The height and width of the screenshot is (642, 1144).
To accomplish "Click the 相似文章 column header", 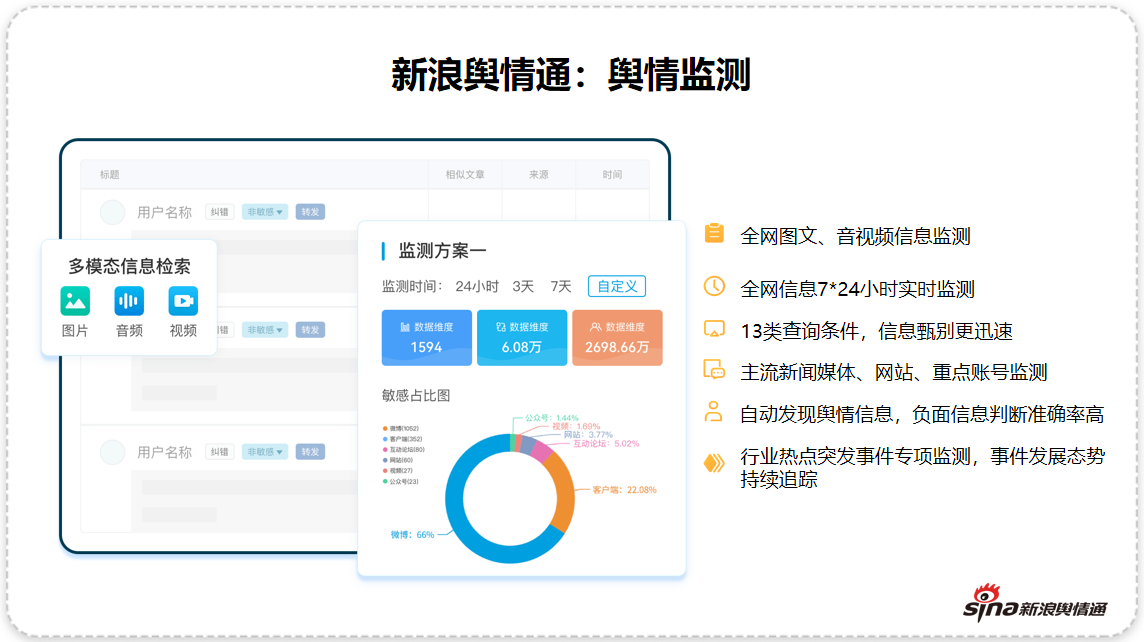I will (x=465, y=175).
